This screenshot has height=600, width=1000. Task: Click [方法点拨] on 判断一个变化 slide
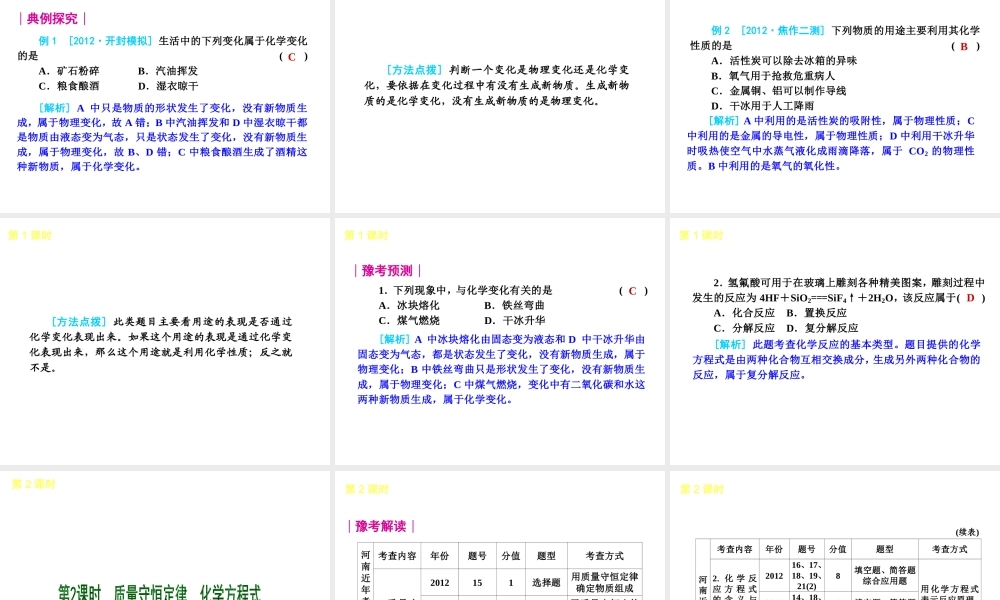point(414,70)
